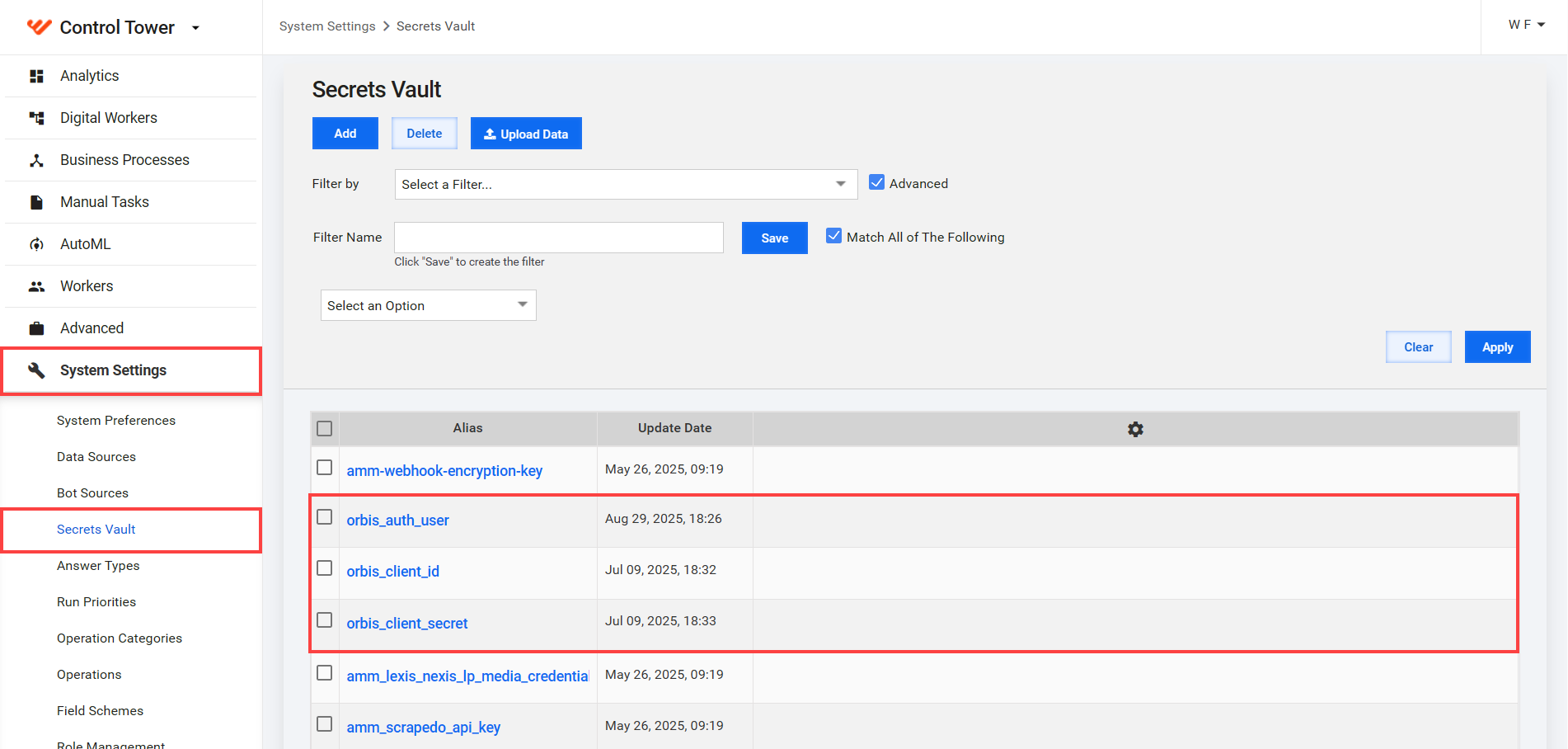Click the Business Processes flow icon
Screen dimensions: 1568x749
point(36,160)
